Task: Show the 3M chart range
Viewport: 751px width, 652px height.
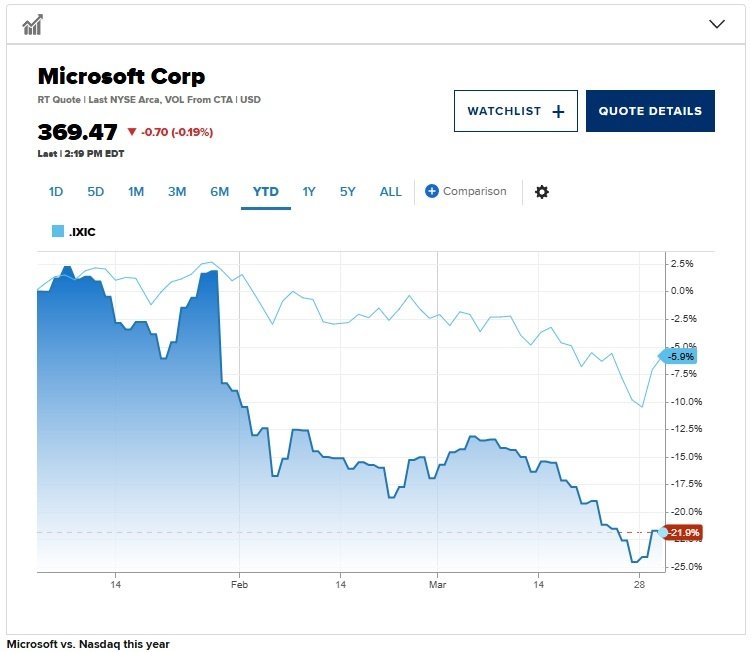Action: (x=177, y=192)
